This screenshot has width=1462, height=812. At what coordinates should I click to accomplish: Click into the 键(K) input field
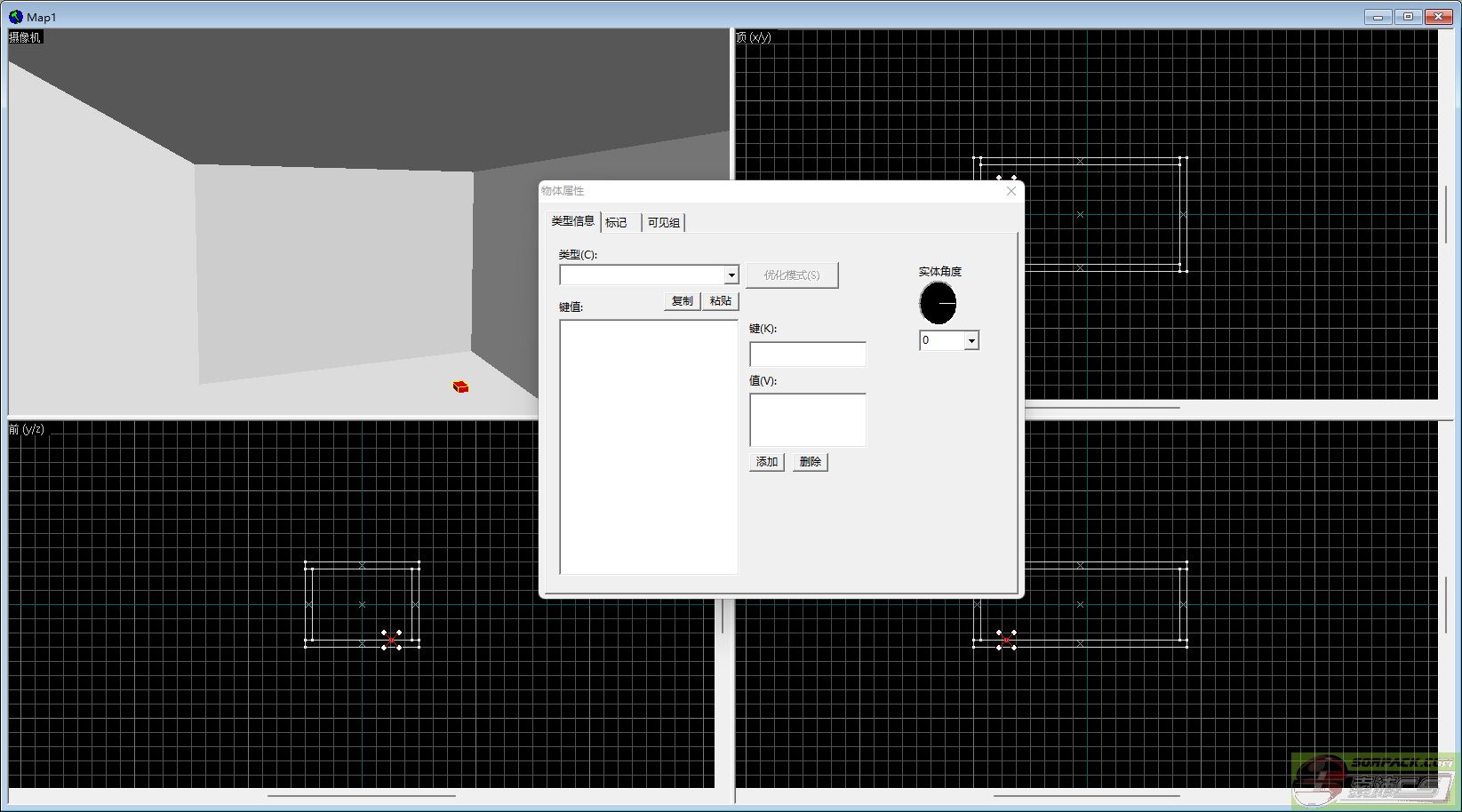807,354
